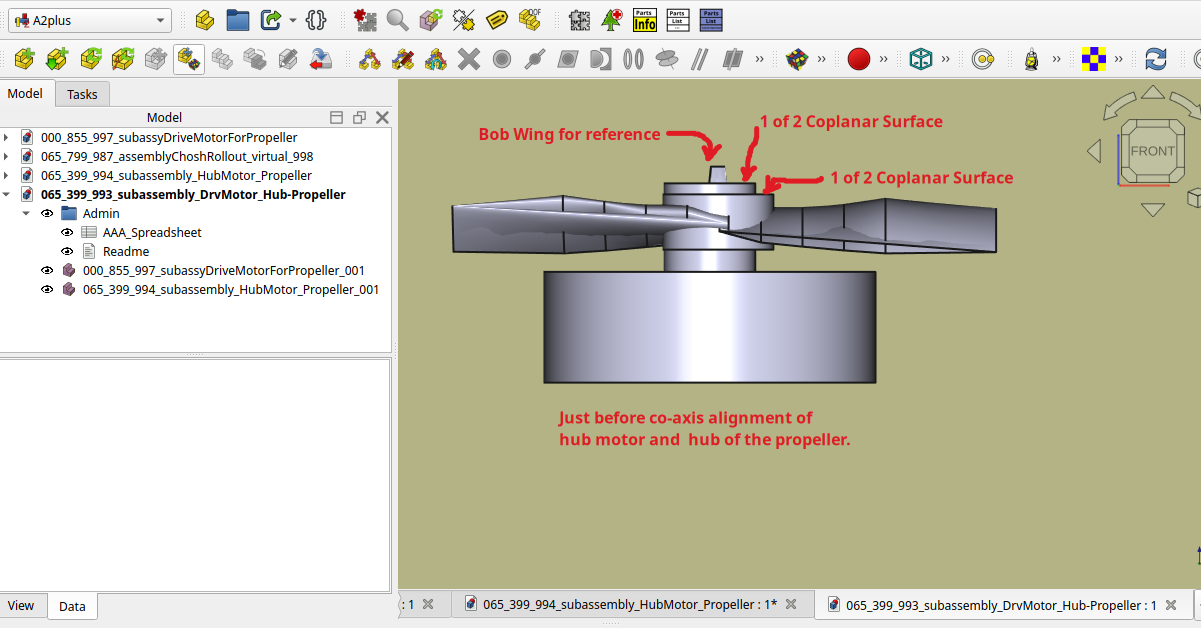This screenshot has height=628, width=1201.
Task: Click the FRONT face of navigation cube
Action: pyautogui.click(x=1152, y=152)
